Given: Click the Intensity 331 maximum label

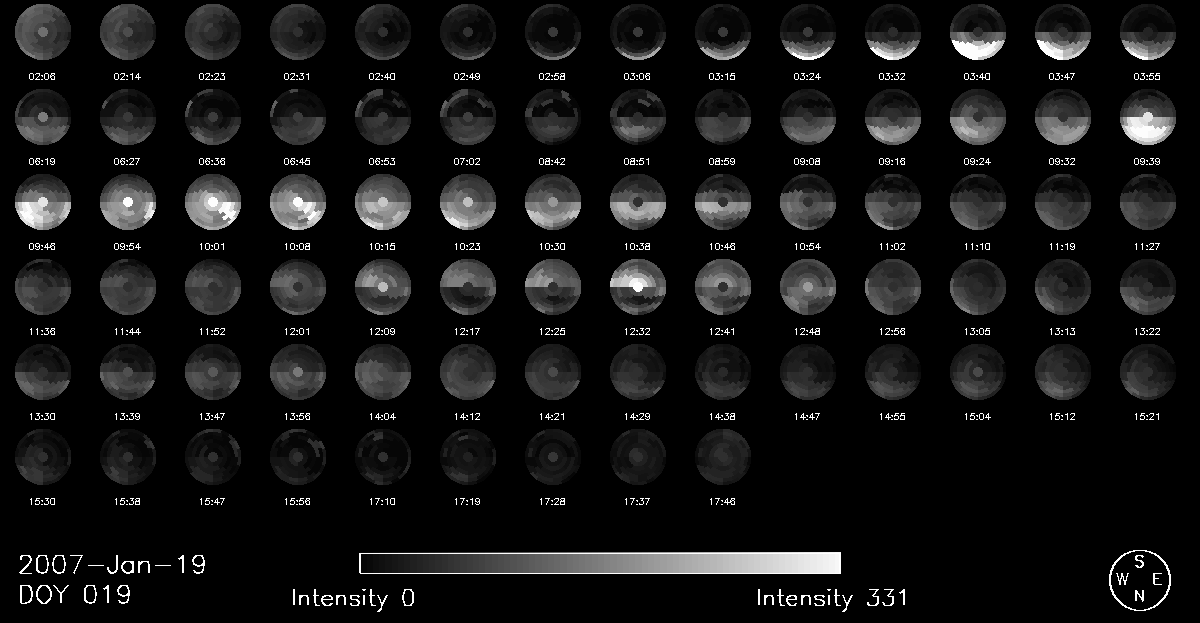Looking at the screenshot, I should point(832,599).
